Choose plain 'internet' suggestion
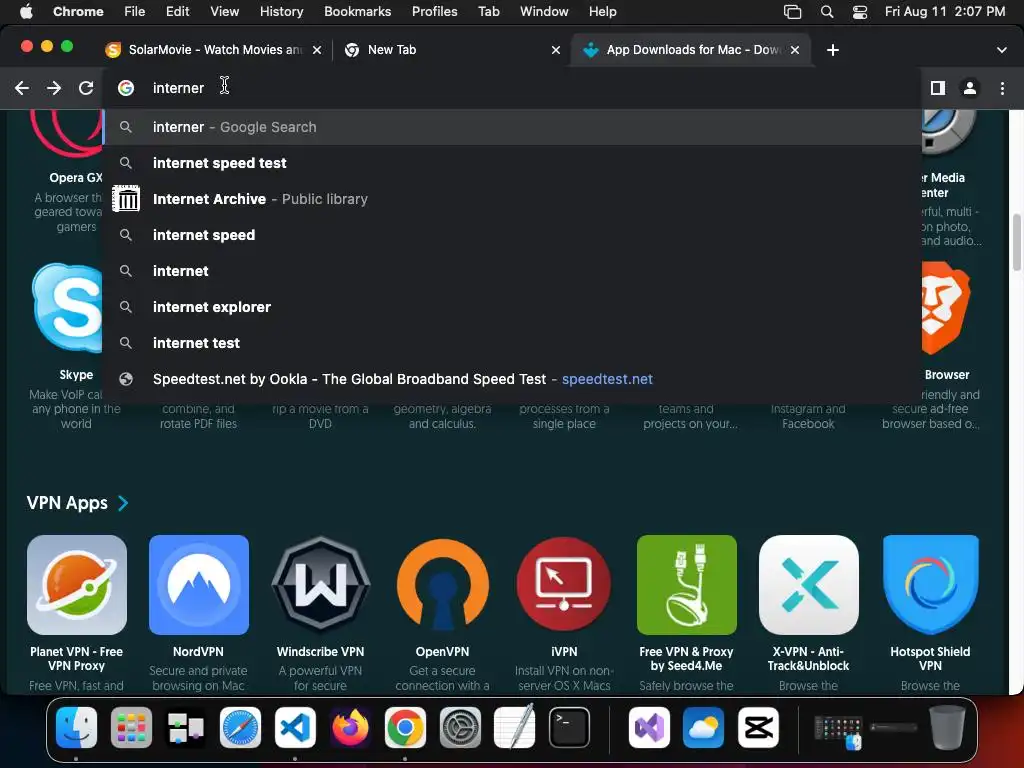The width and height of the screenshot is (1024, 768). point(513,271)
